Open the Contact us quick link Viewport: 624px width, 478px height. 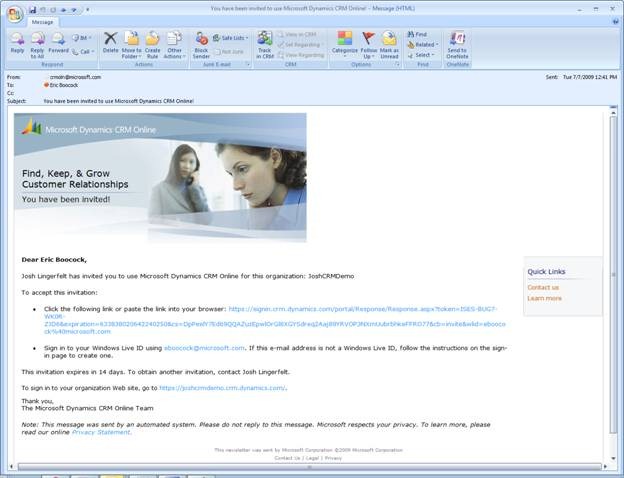tap(543, 288)
